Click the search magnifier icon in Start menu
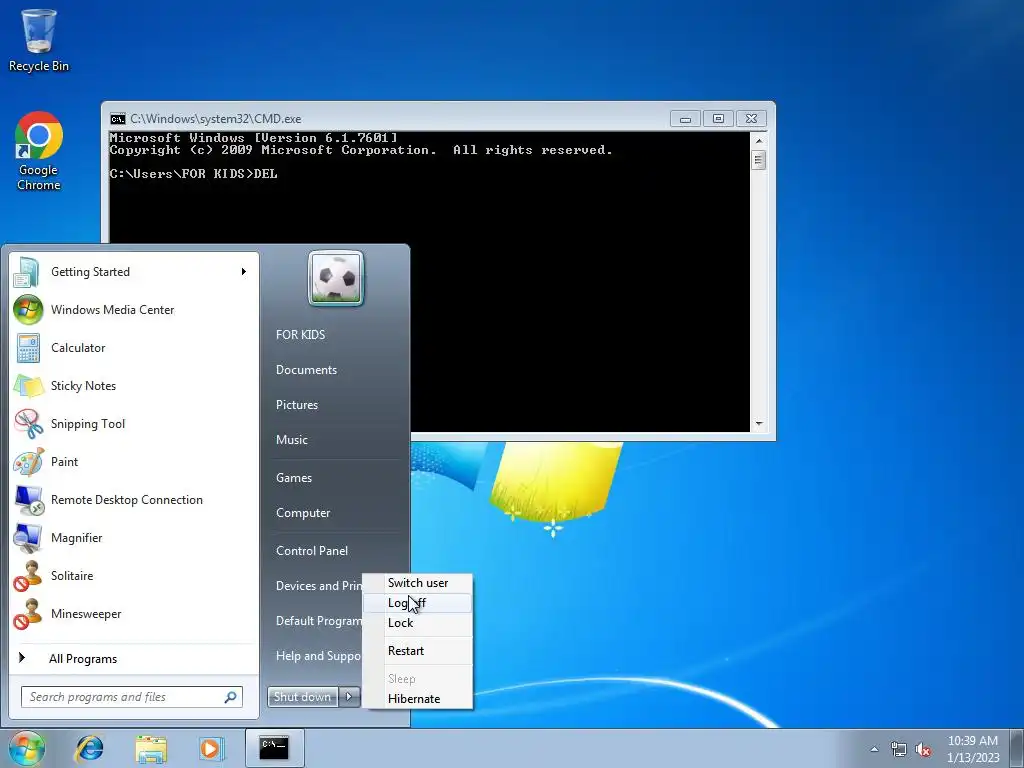The width and height of the screenshot is (1024, 768). click(x=230, y=697)
